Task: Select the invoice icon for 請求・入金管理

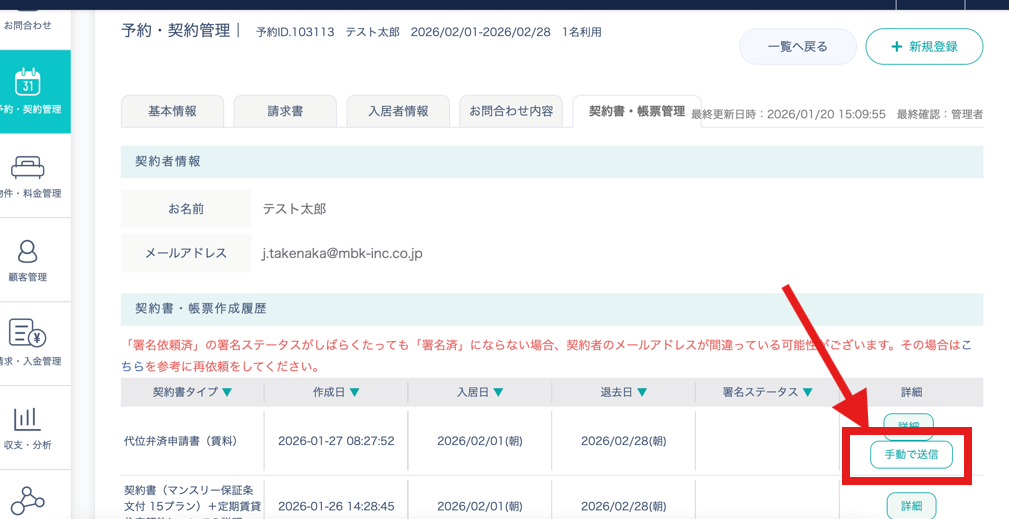Action: coord(28,333)
